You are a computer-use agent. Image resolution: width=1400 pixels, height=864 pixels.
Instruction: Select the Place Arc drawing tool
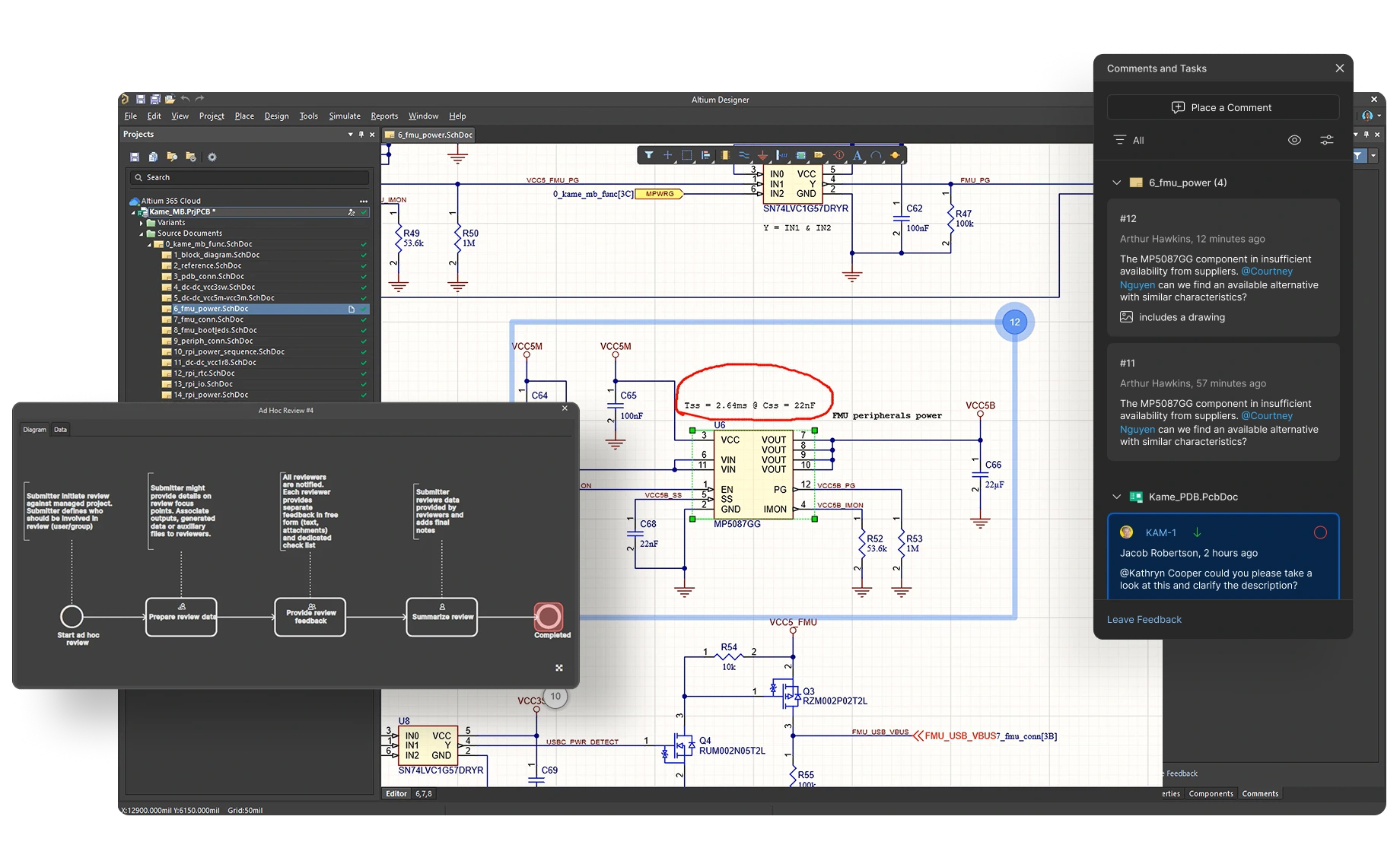[877, 155]
